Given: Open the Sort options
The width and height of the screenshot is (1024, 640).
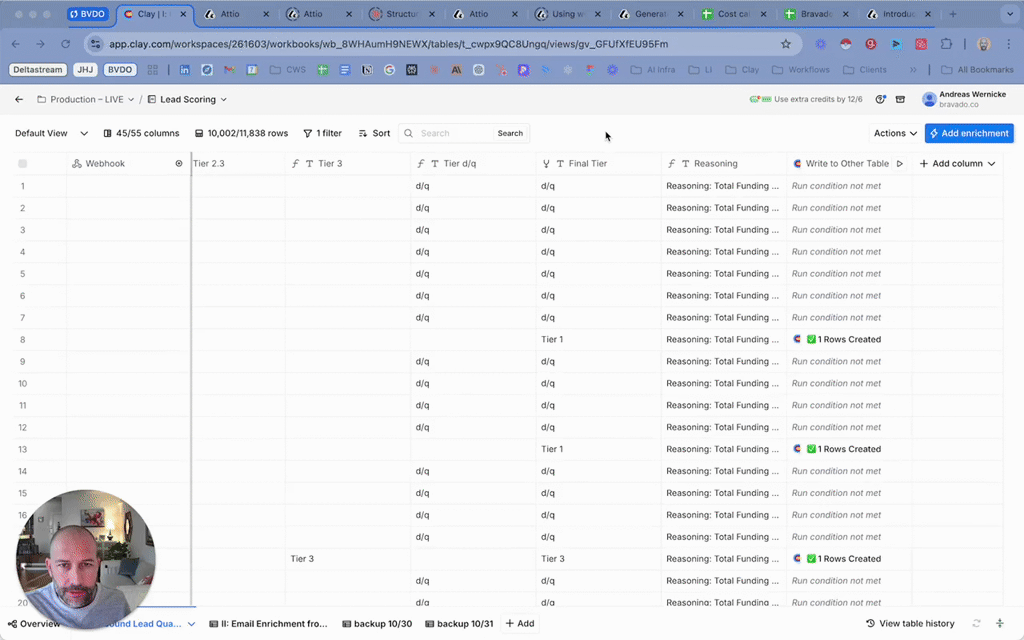Looking at the screenshot, I should pyautogui.click(x=374, y=133).
